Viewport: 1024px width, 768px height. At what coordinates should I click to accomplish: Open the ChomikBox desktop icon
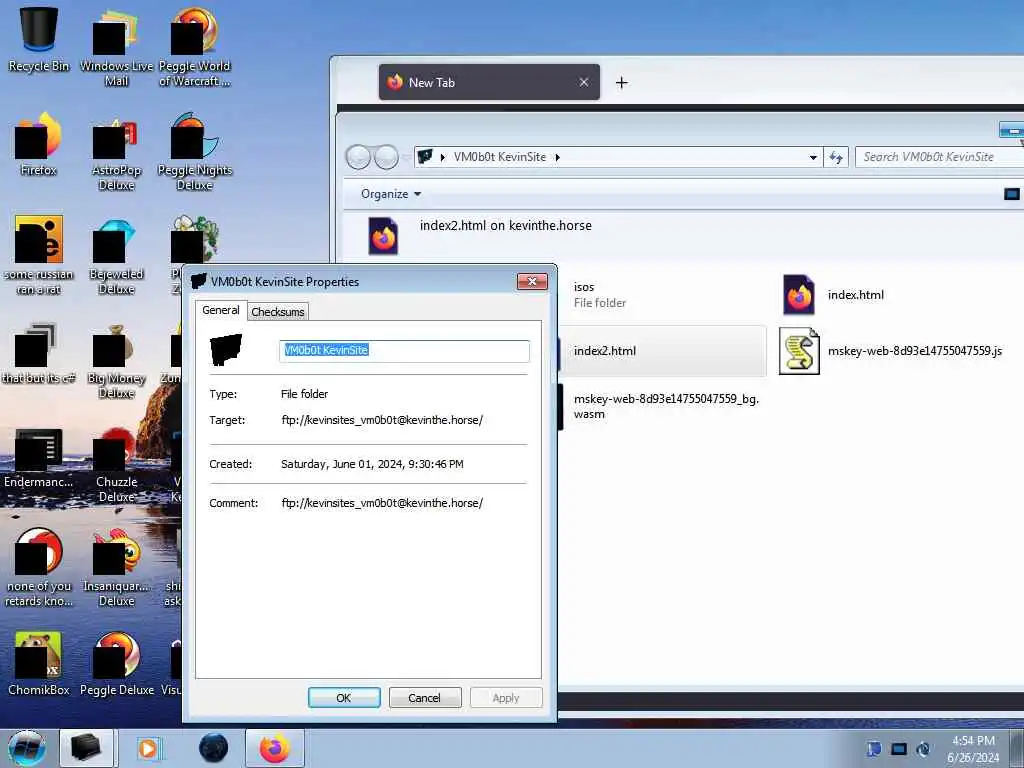39,664
